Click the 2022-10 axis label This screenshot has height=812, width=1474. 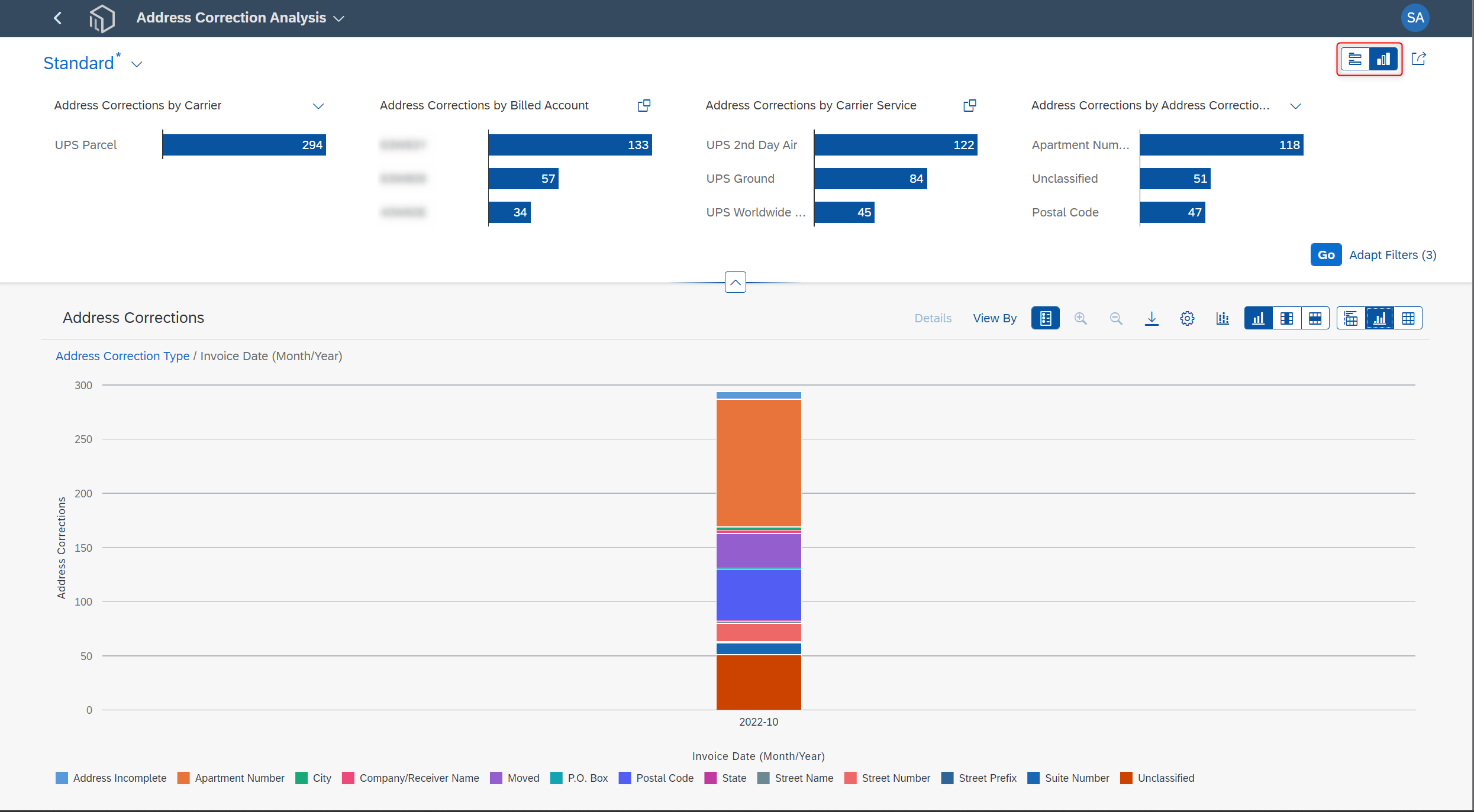(759, 722)
